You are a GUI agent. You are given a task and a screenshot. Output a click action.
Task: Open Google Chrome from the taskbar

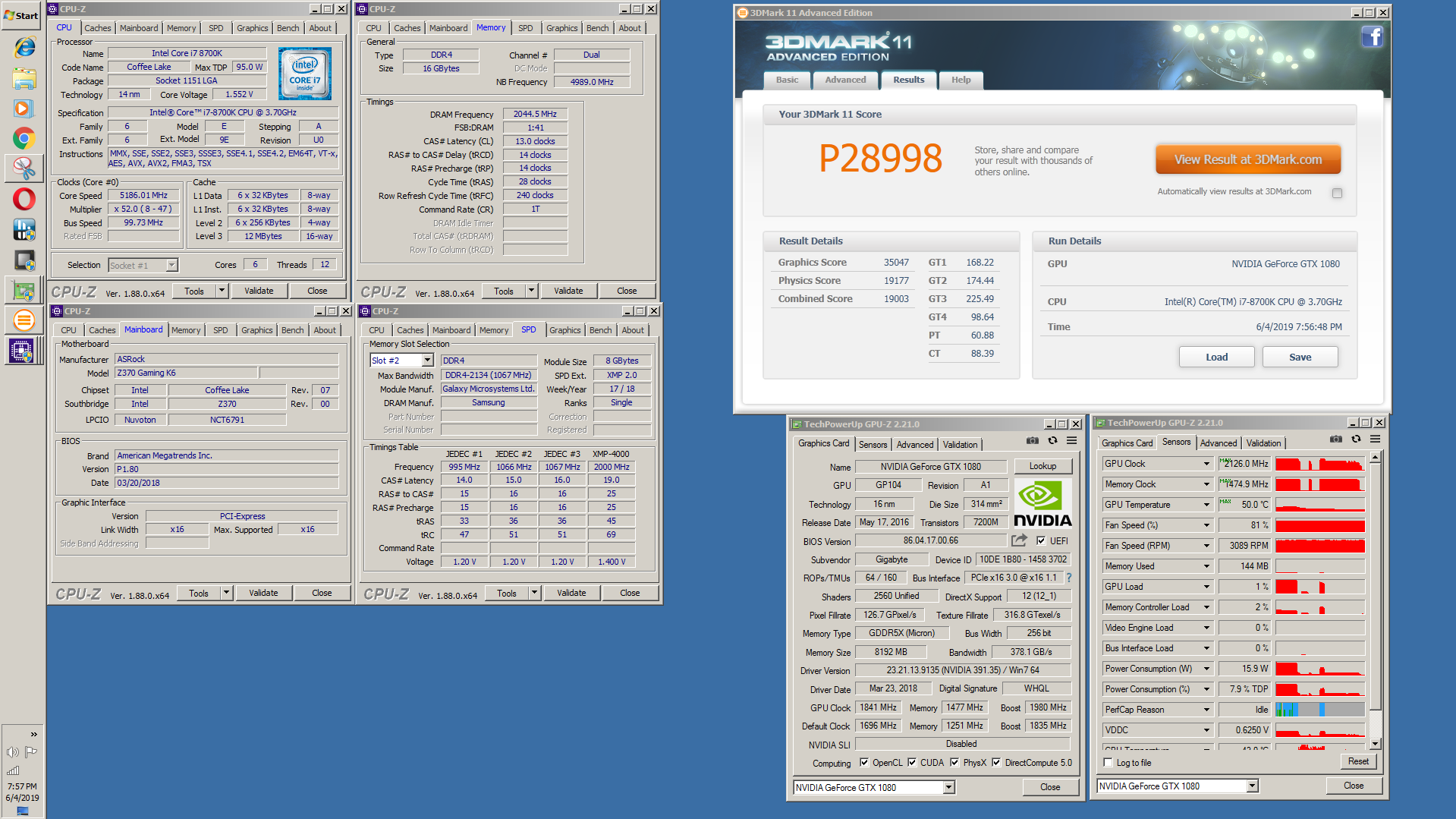24,138
